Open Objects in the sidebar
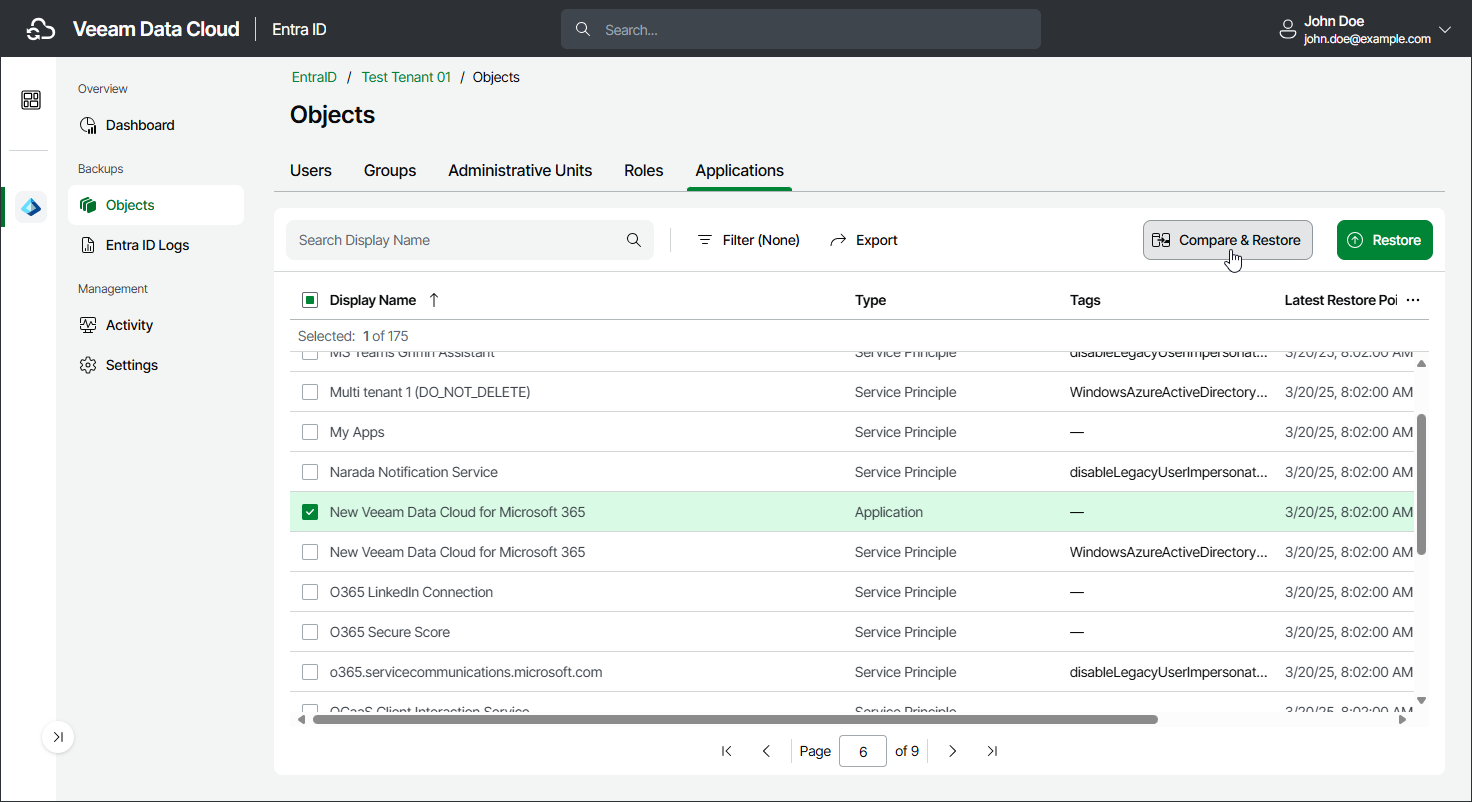This screenshot has width=1472, height=802. point(156,205)
